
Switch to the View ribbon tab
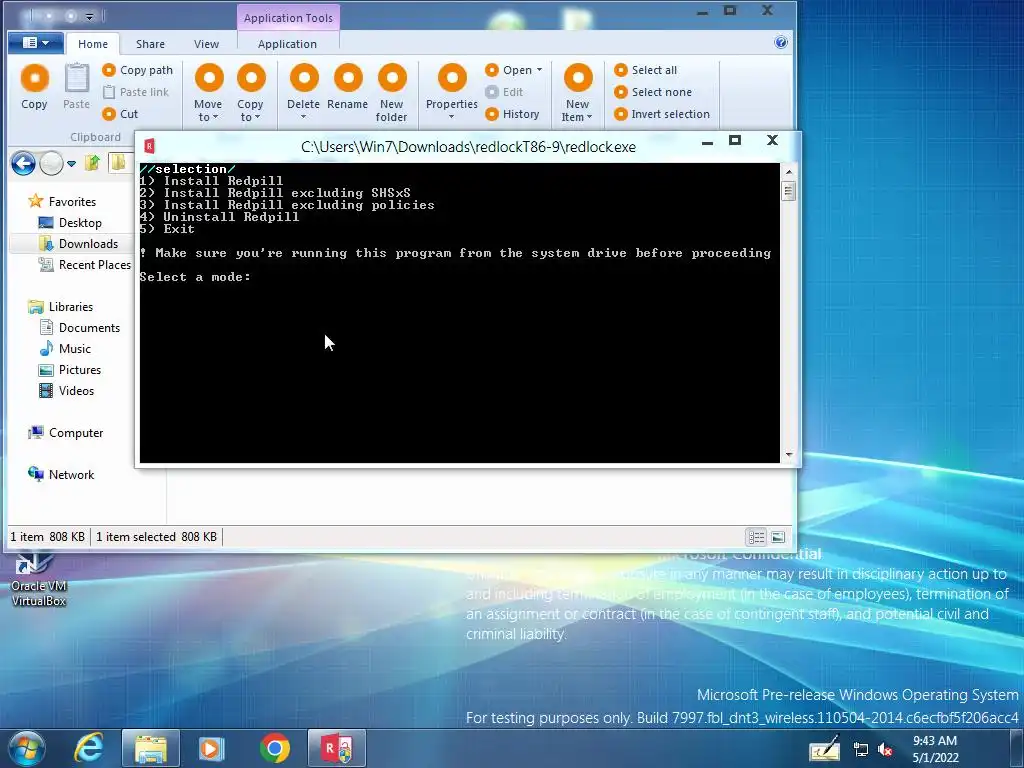pyautogui.click(x=206, y=44)
